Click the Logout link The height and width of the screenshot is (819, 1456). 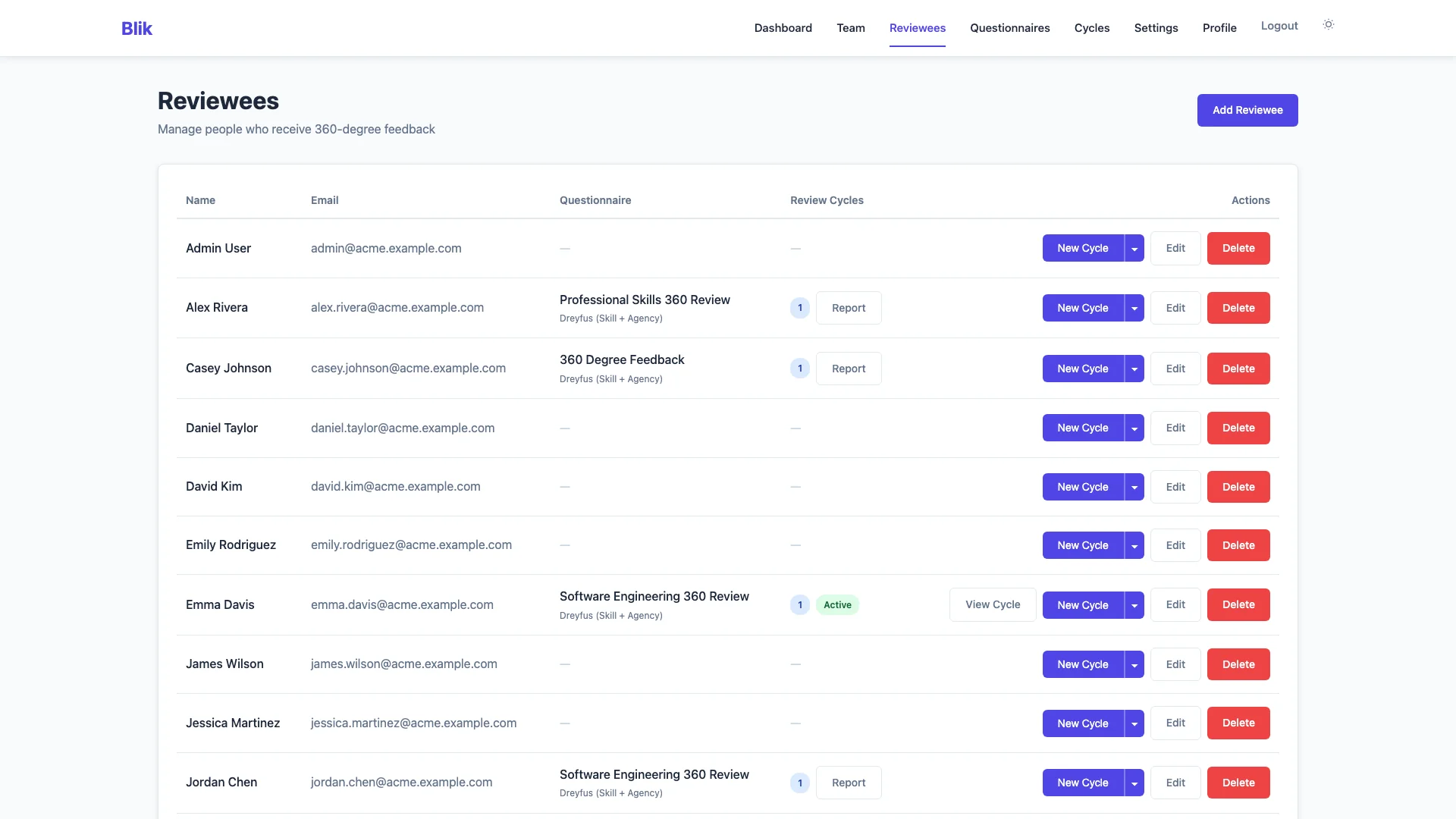coord(1279,26)
